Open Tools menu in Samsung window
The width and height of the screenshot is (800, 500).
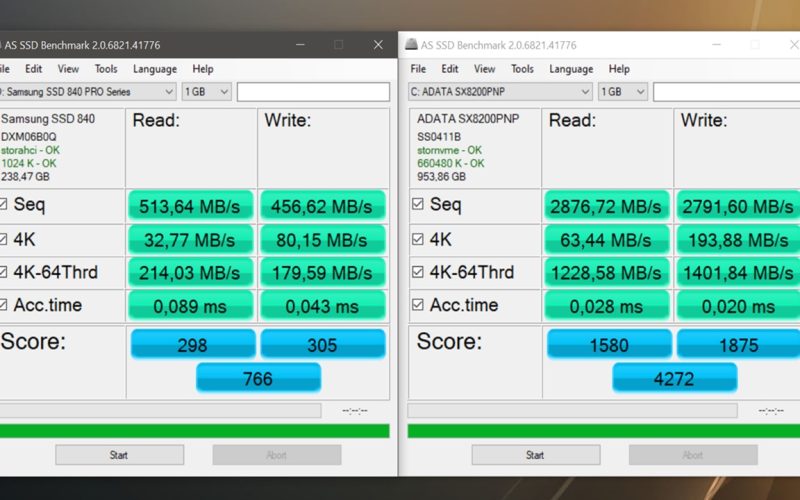(106, 69)
